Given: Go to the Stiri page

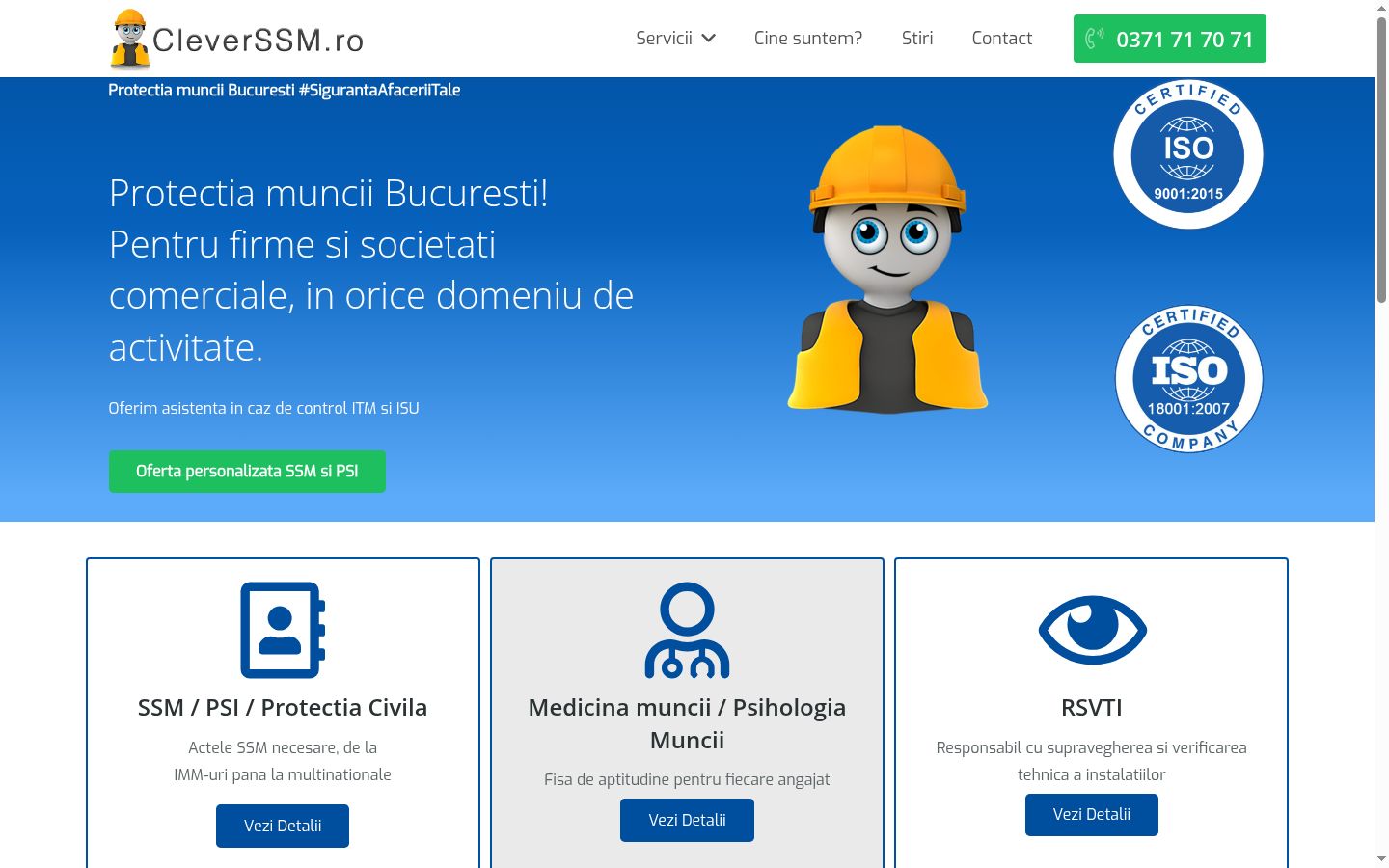Looking at the screenshot, I should pos(917,39).
